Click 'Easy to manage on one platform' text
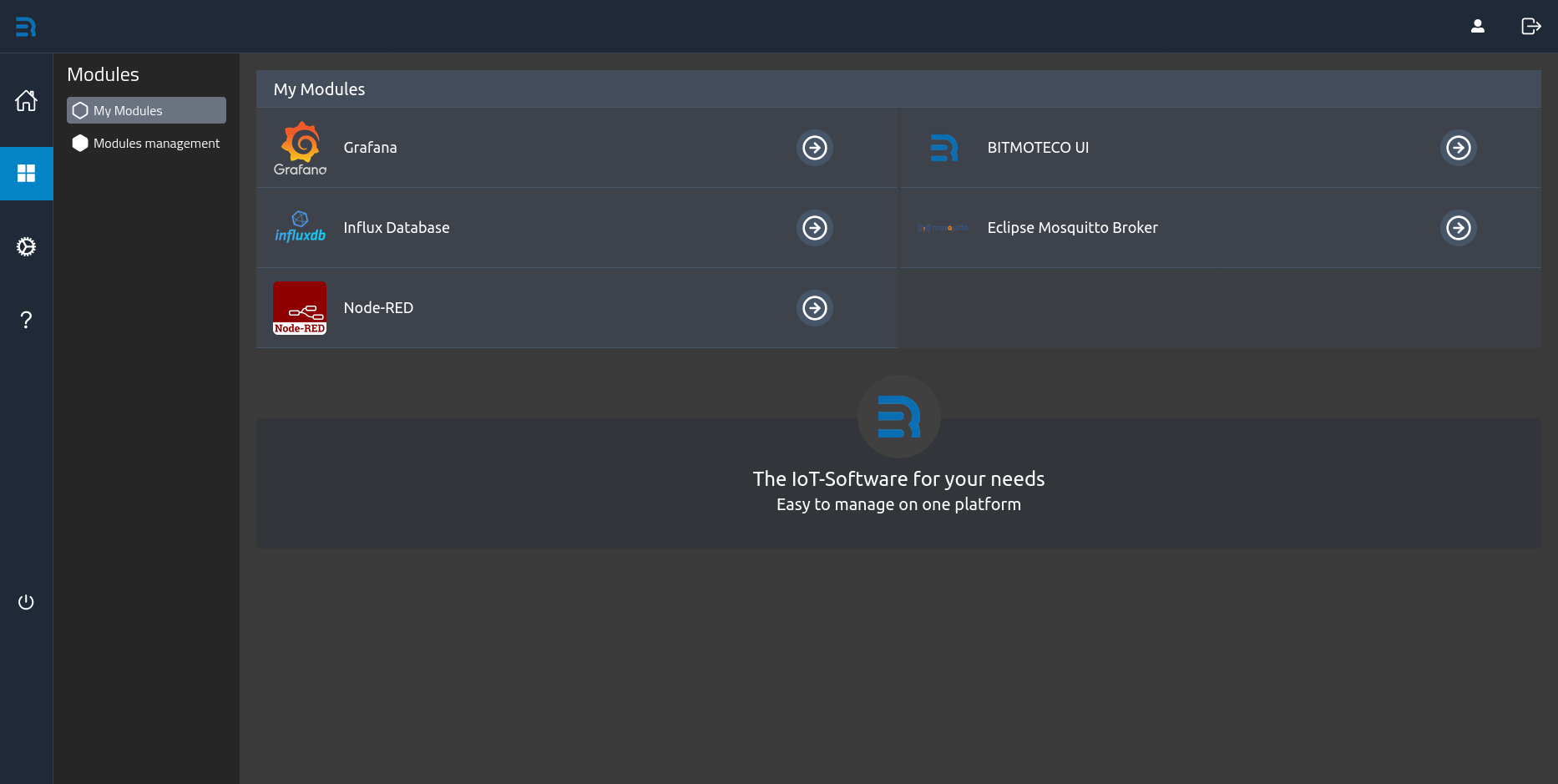Image resolution: width=1558 pixels, height=784 pixels. pos(899,504)
